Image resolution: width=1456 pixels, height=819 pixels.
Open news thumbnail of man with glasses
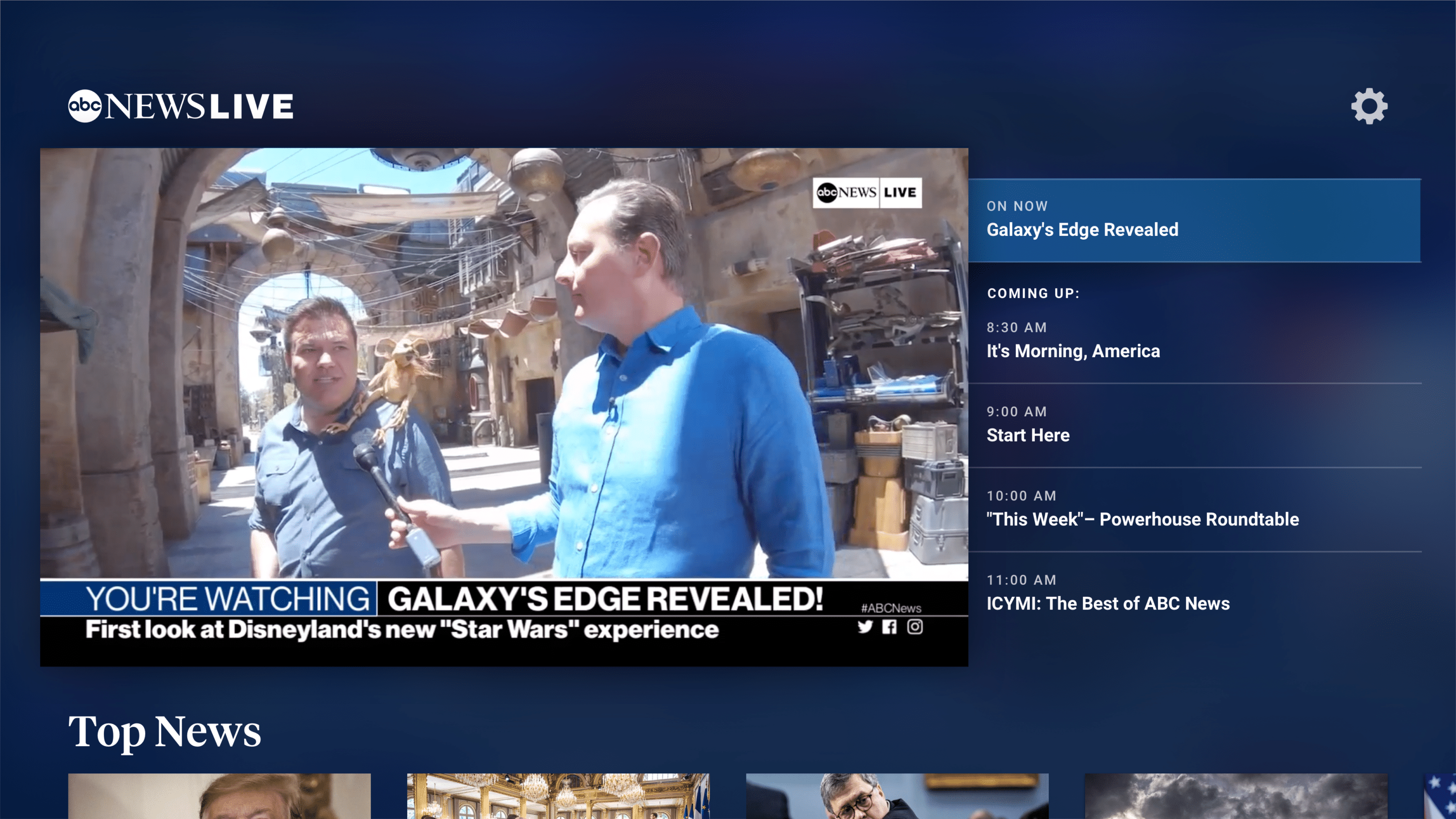897,796
